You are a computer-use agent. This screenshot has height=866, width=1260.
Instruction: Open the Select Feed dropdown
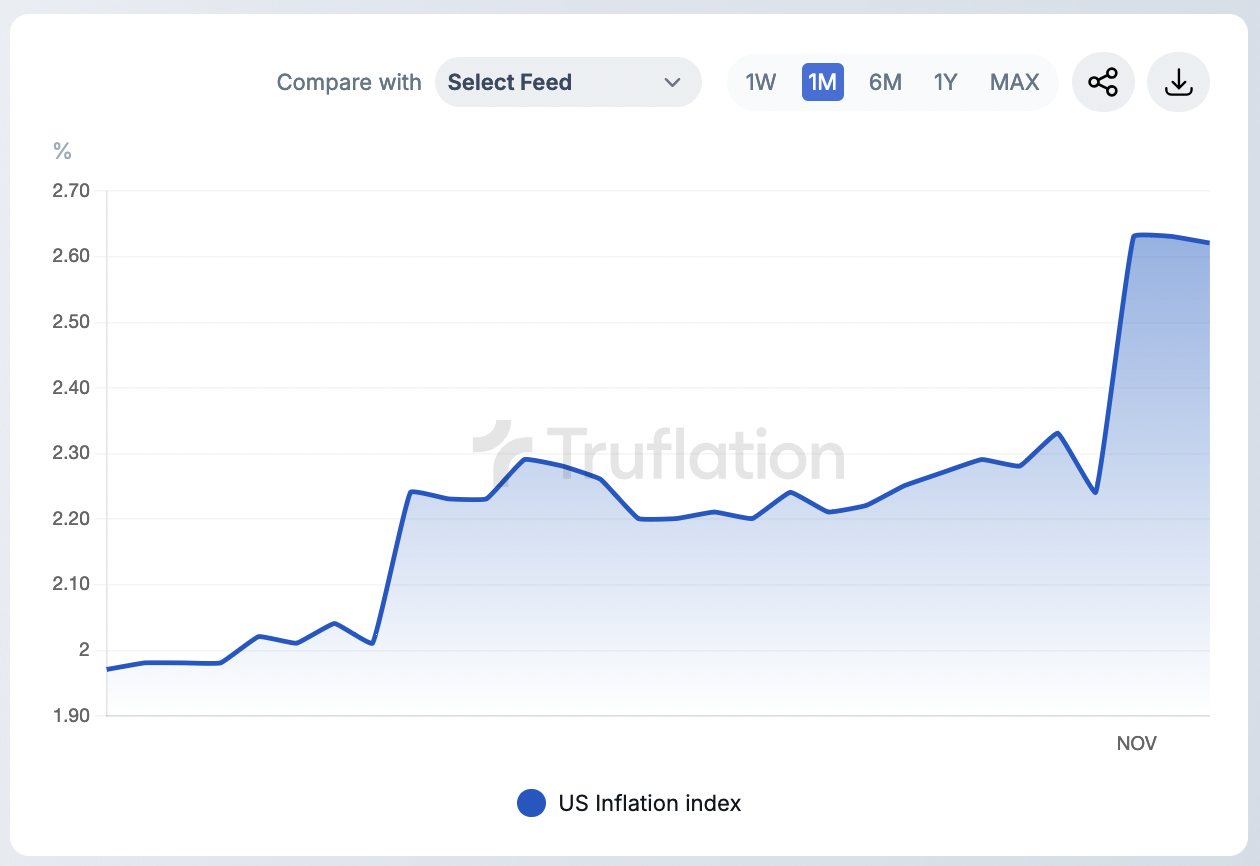[x=567, y=82]
